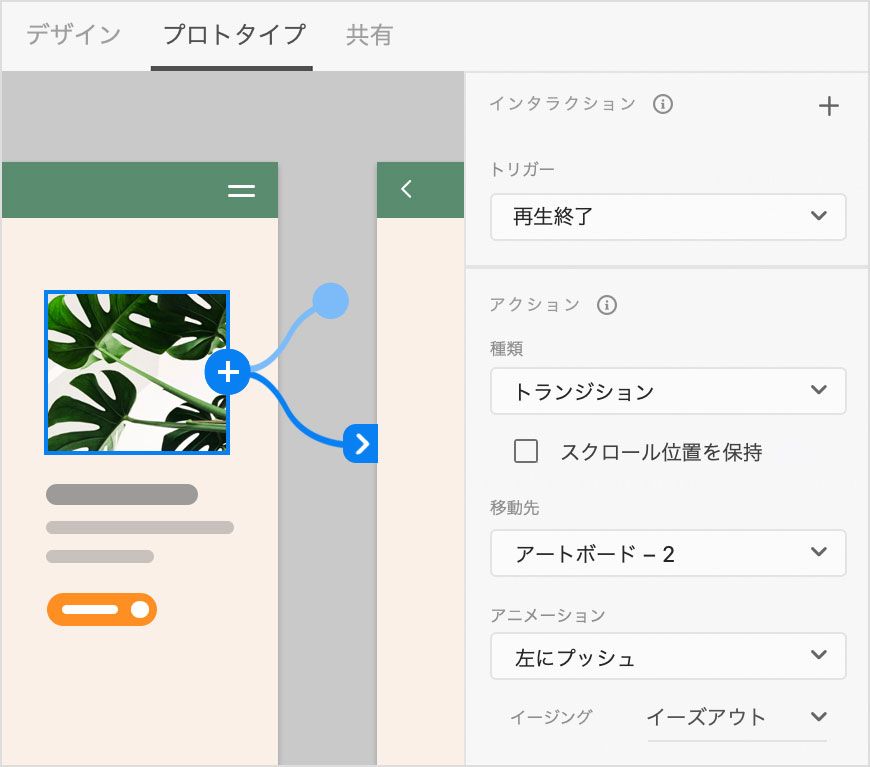The width and height of the screenshot is (870, 767).
Task: Open the トリガー dropdown showing 再生終了
Action: pyautogui.click(x=668, y=217)
